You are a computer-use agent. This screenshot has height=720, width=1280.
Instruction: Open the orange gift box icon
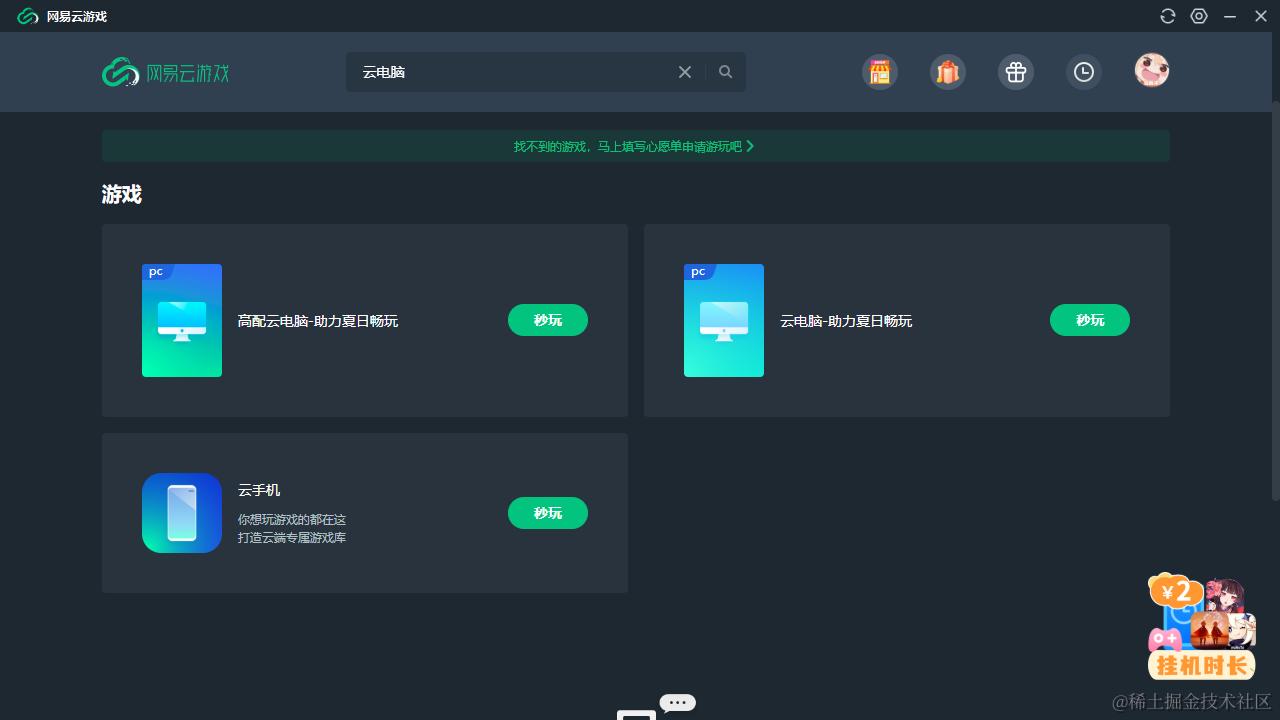point(948,72)
